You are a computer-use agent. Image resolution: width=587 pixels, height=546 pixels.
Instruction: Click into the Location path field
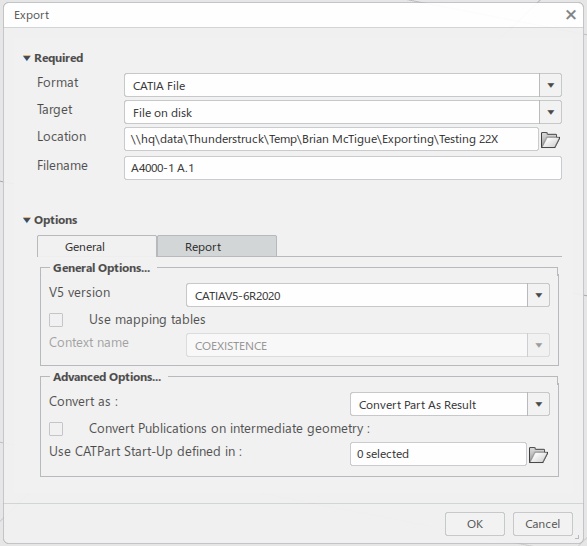[x=331, y=139]
